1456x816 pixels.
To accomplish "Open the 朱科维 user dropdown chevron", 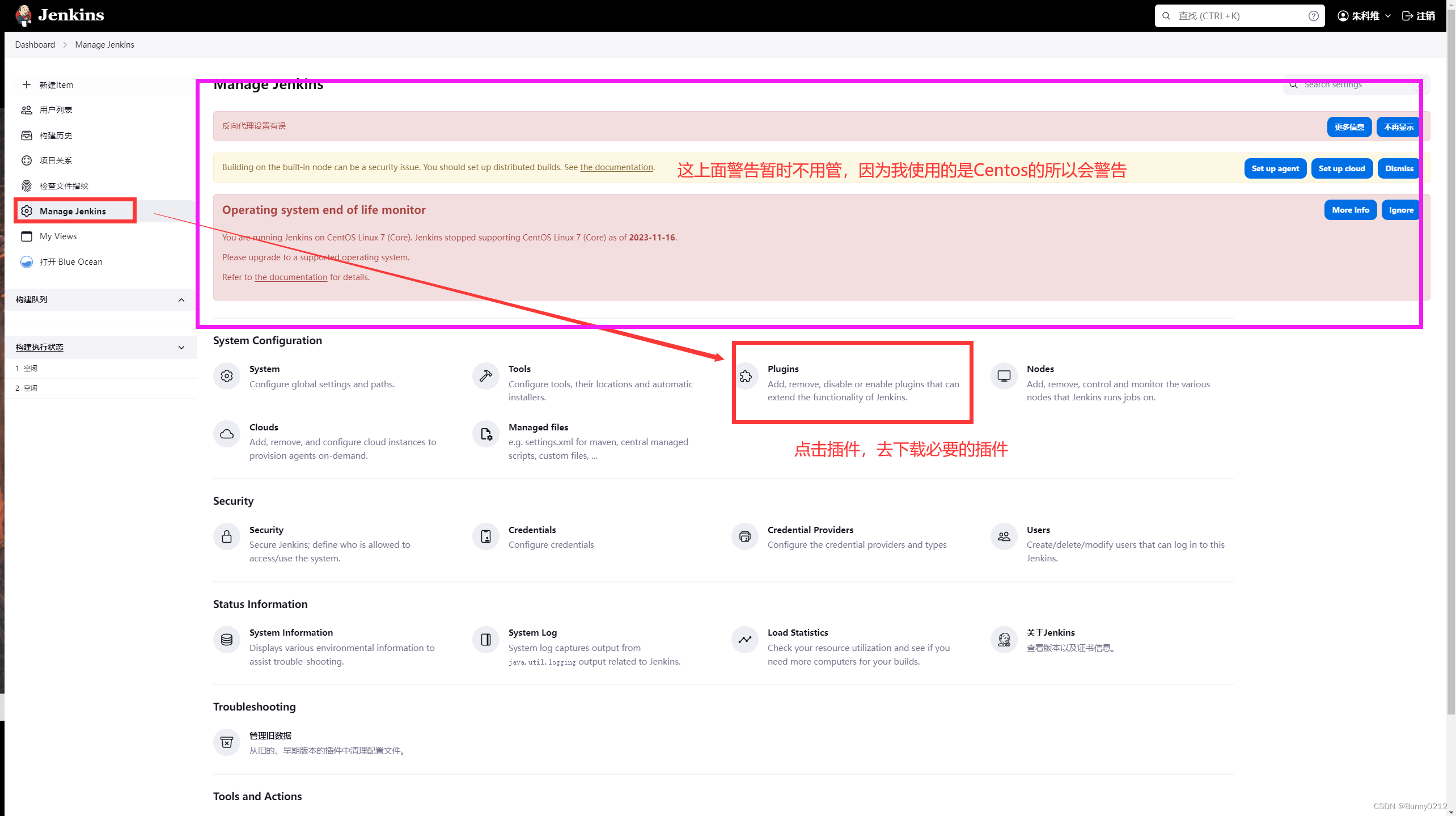I will click(x=1388, y=16).
